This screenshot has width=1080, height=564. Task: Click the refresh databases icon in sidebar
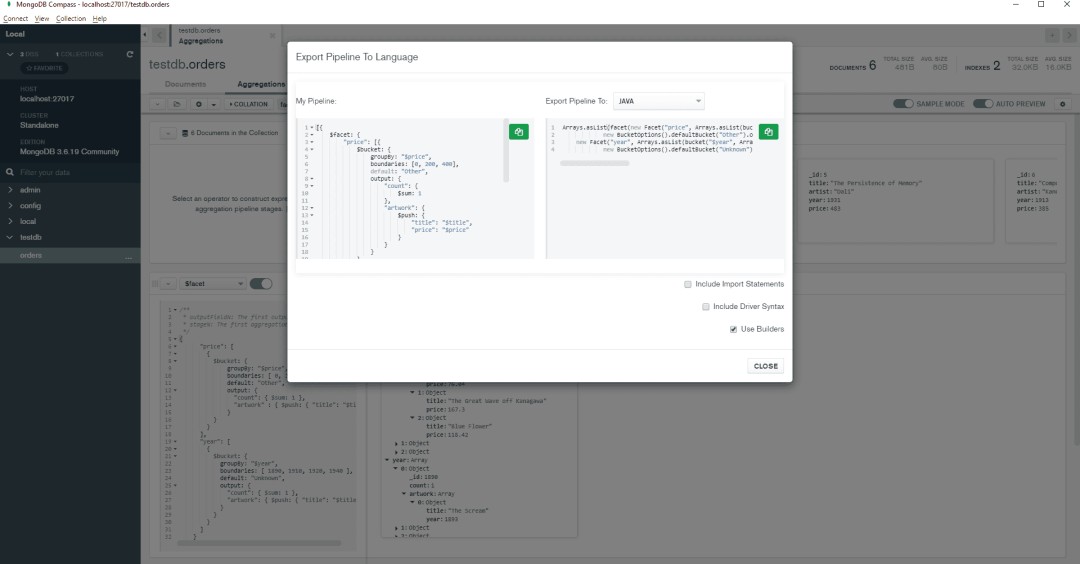tap(129, 53)
